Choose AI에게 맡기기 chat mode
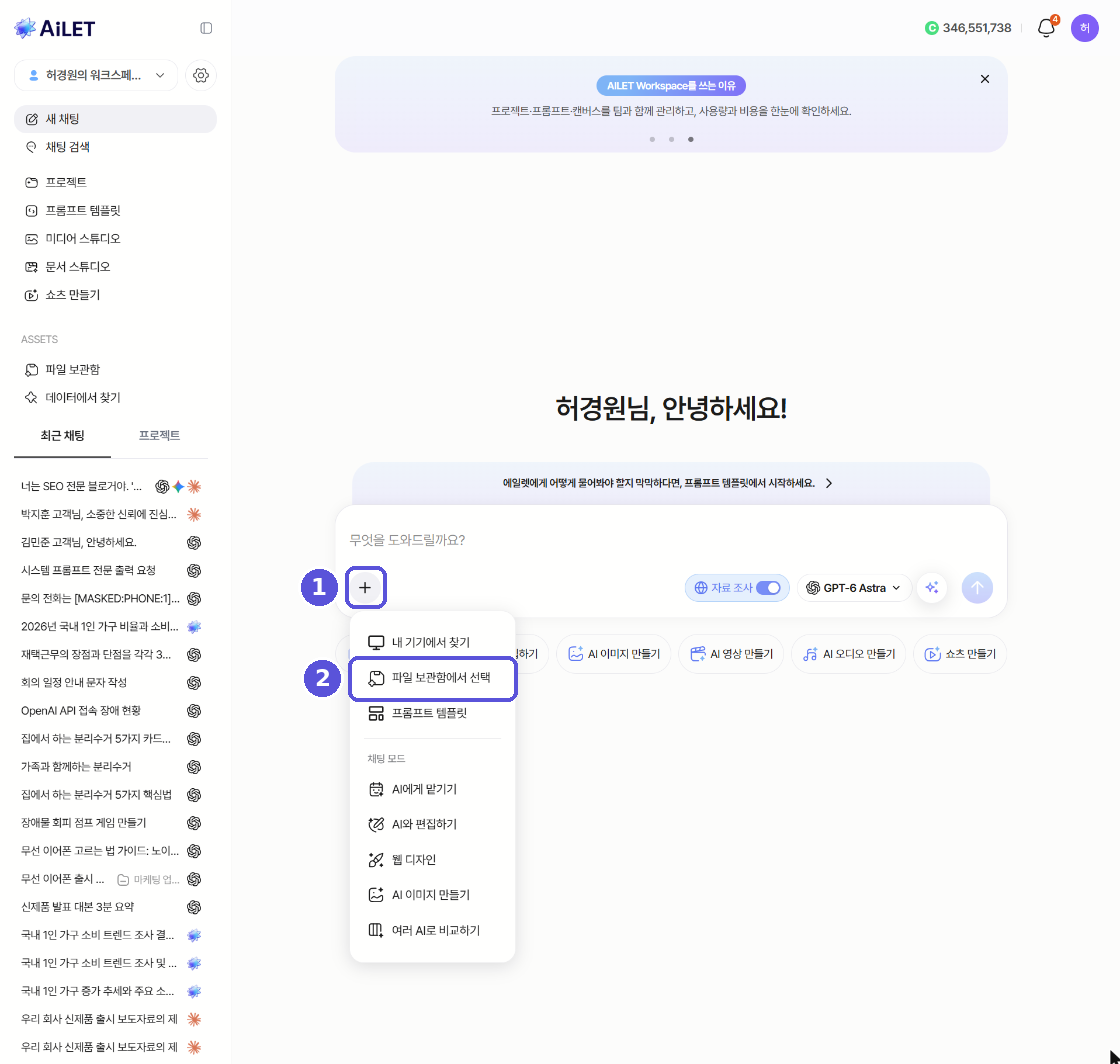Screen dimensions: 1120x1064 432,789
